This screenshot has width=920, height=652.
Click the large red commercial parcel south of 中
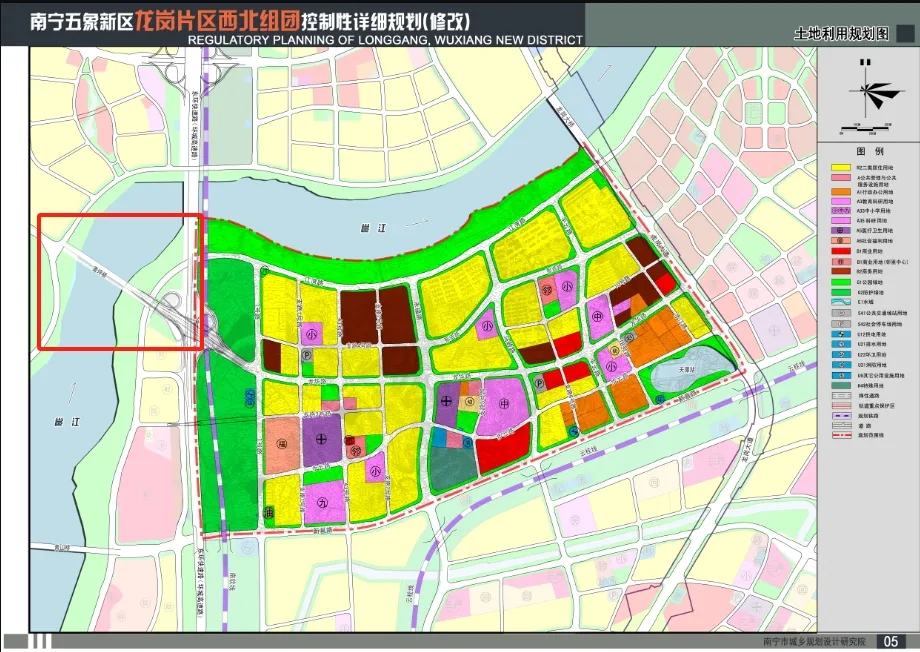click(x=503, y=447)
